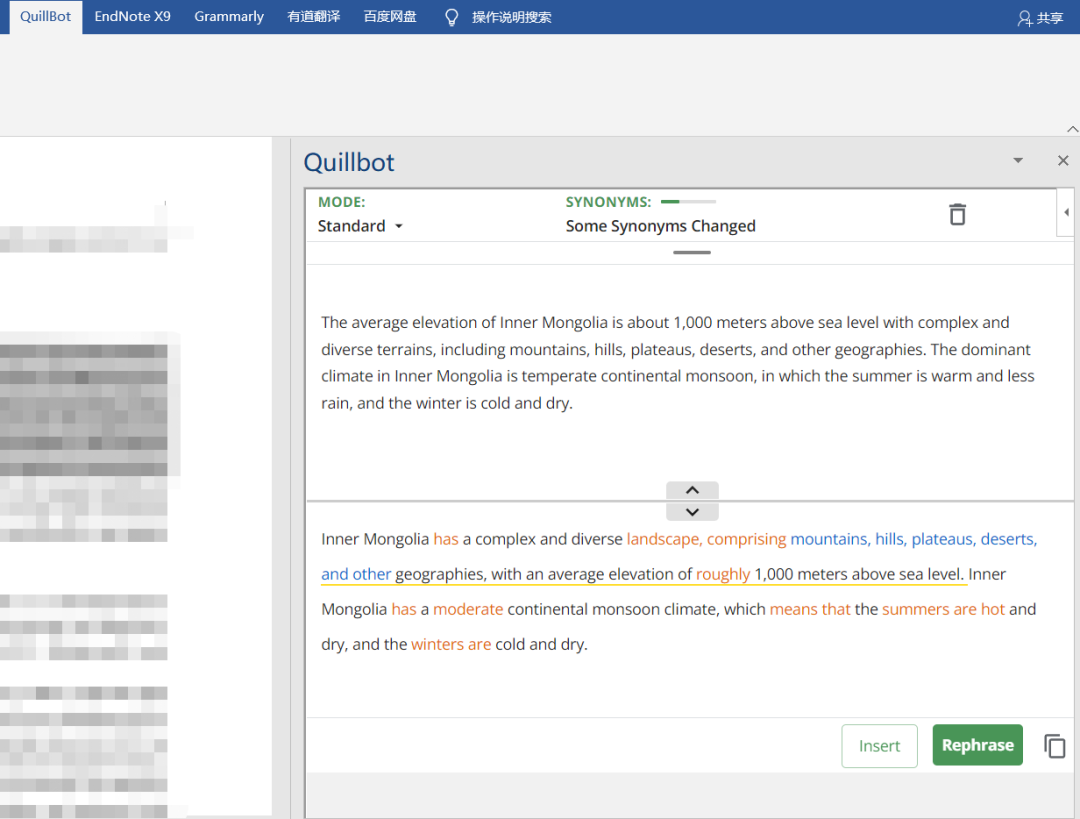Click blue phrase 'mountains, hills, plateaus, deserts,'
1080x819 pixels.
(x=913, y=539)
